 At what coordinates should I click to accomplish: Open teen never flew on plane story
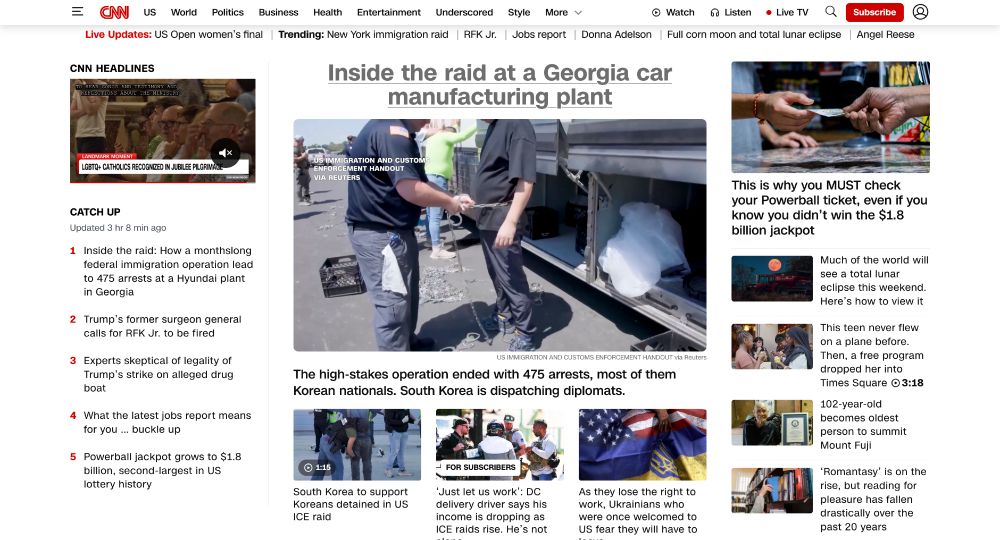pyautogui.click(x=872, y=355)
